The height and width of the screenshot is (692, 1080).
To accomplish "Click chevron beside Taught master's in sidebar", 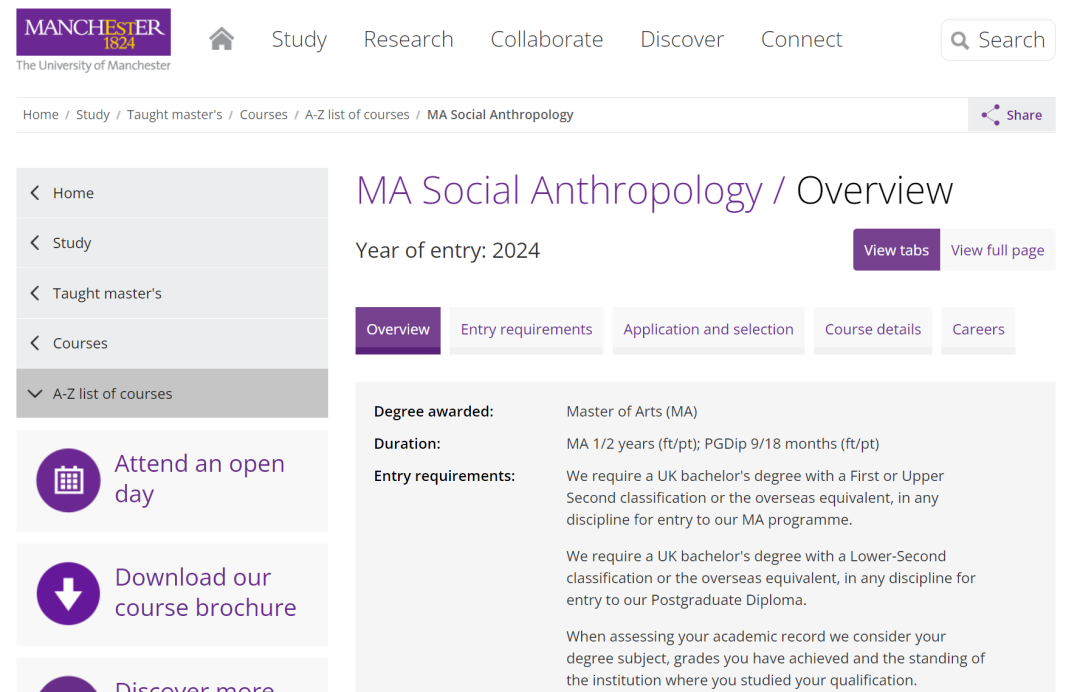I will 35,293.
